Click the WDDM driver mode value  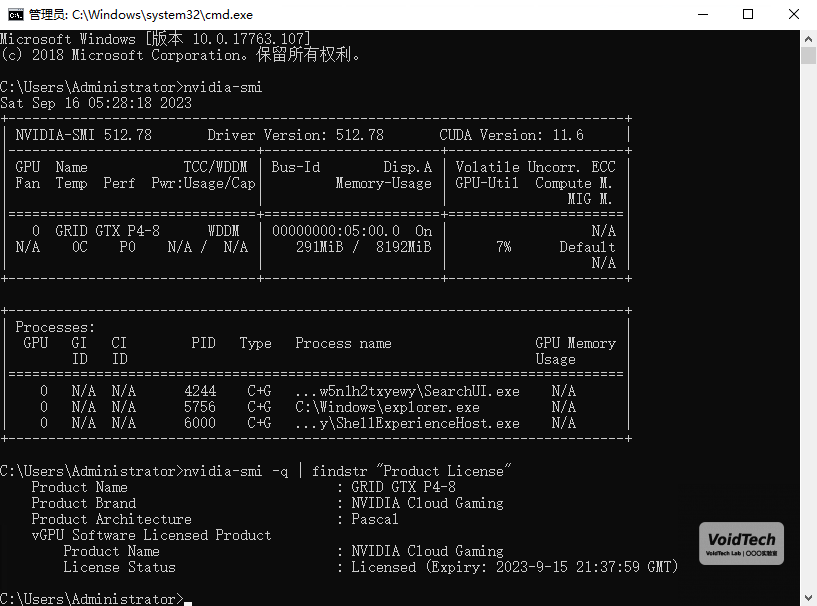[224, 231]
